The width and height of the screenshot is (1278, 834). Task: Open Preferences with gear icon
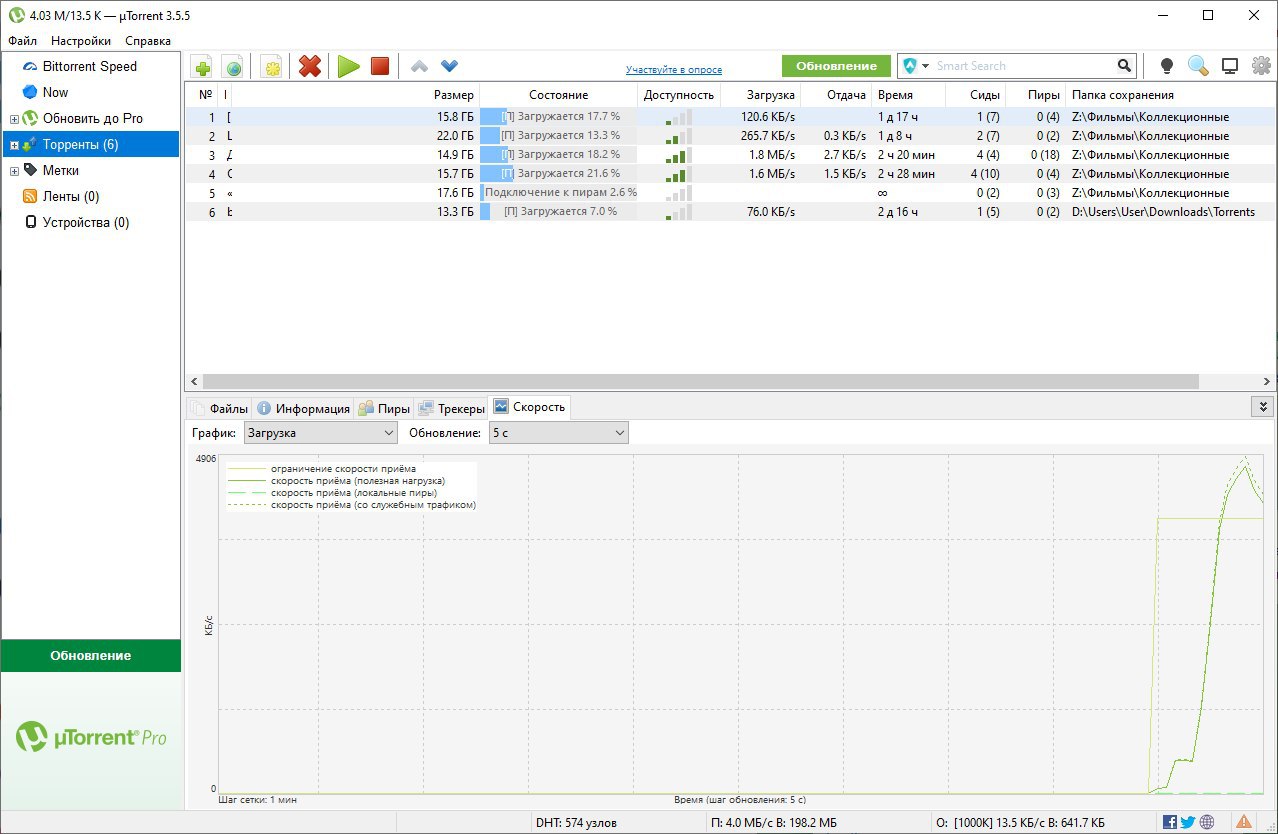[1261, 66]
